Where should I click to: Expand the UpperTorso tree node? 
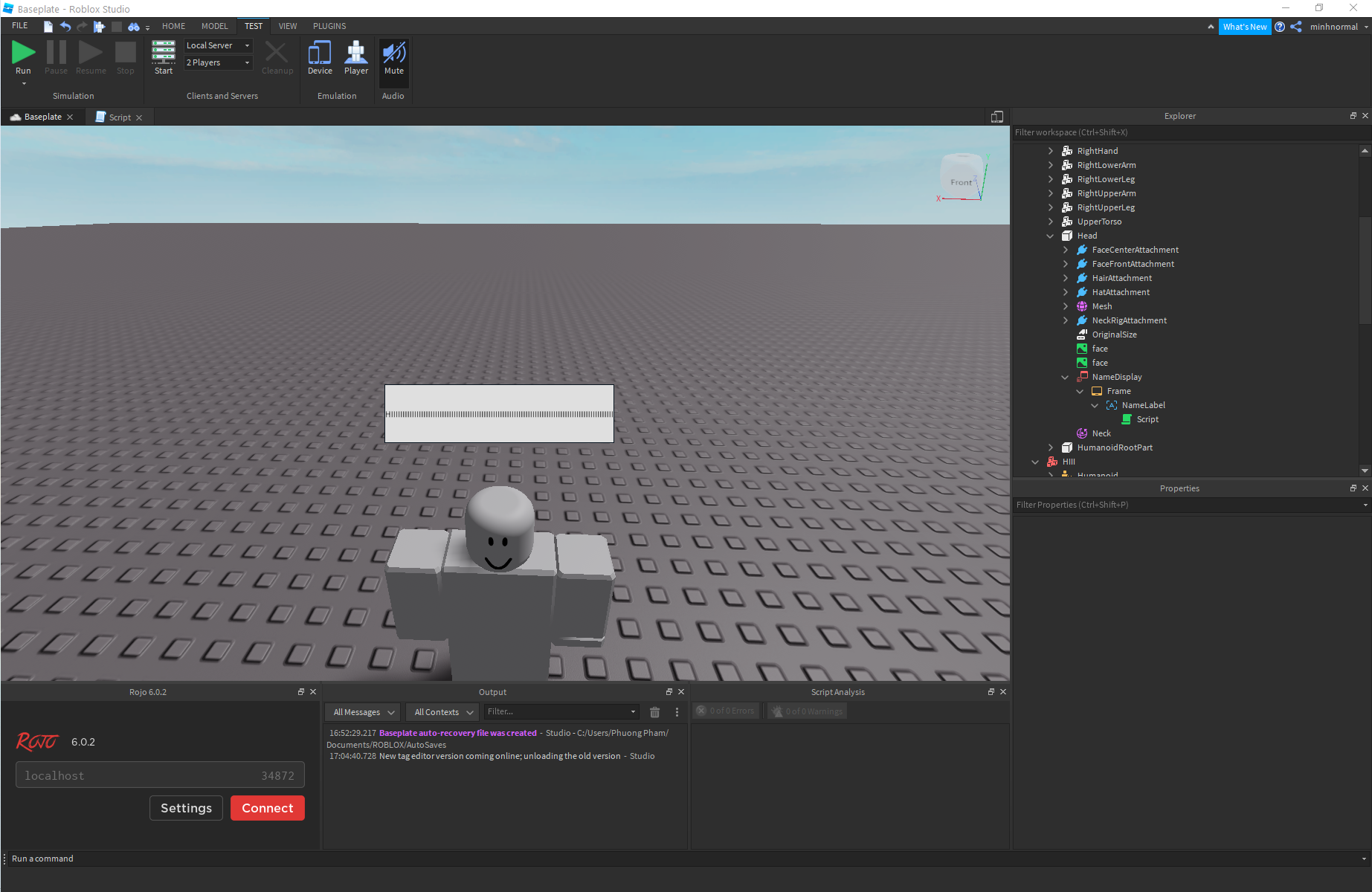pyautogui.click(x=1051, y=222)
